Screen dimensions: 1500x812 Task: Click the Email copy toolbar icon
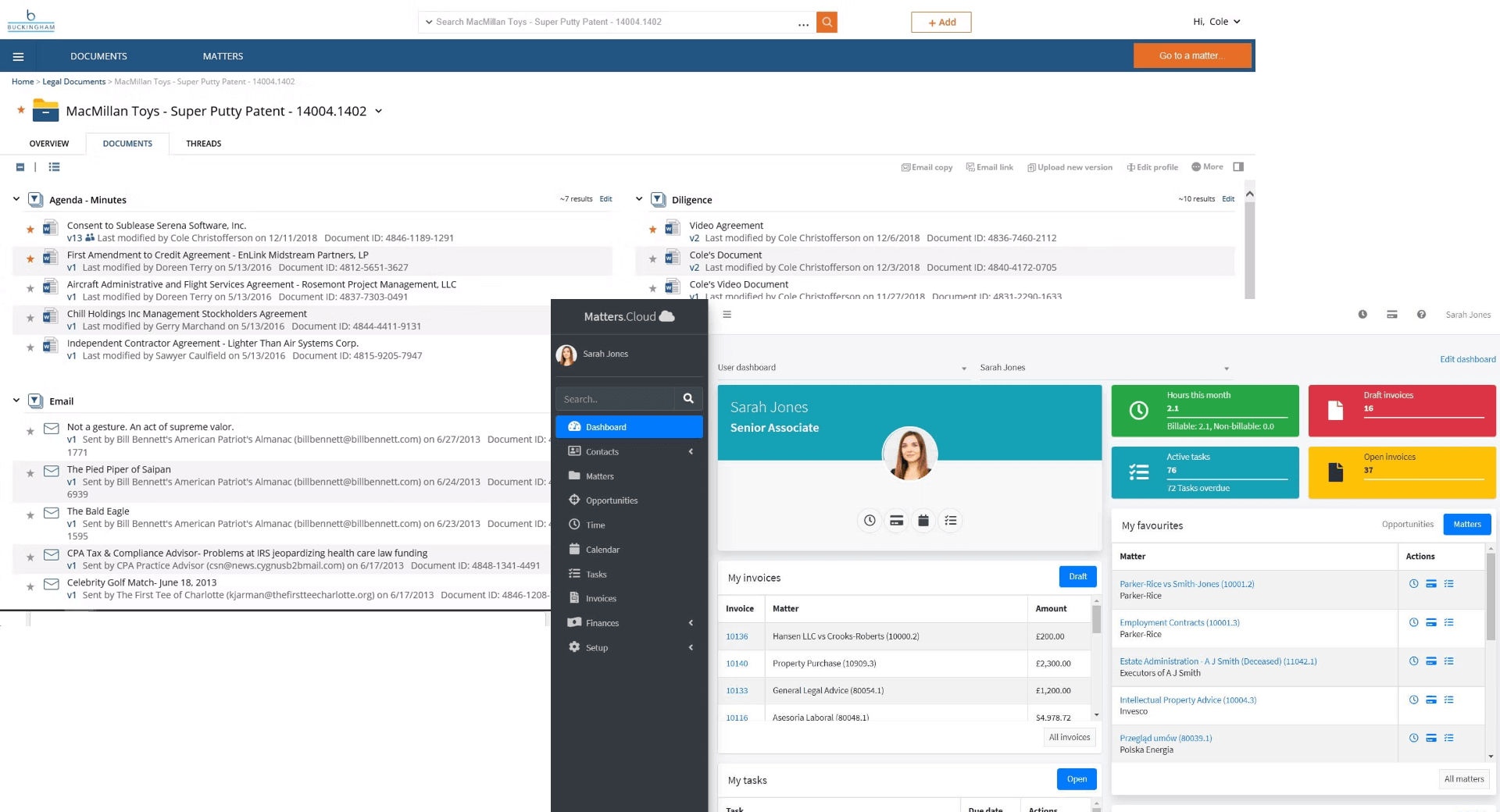(x=927, y=167)
